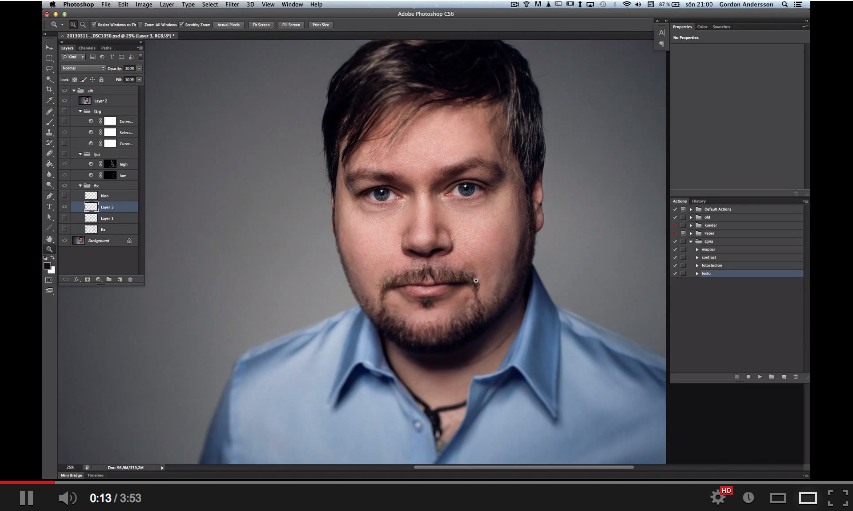Enable Zoom All Windows checkbox
853x511 pixels.
[x=141, y=24]
